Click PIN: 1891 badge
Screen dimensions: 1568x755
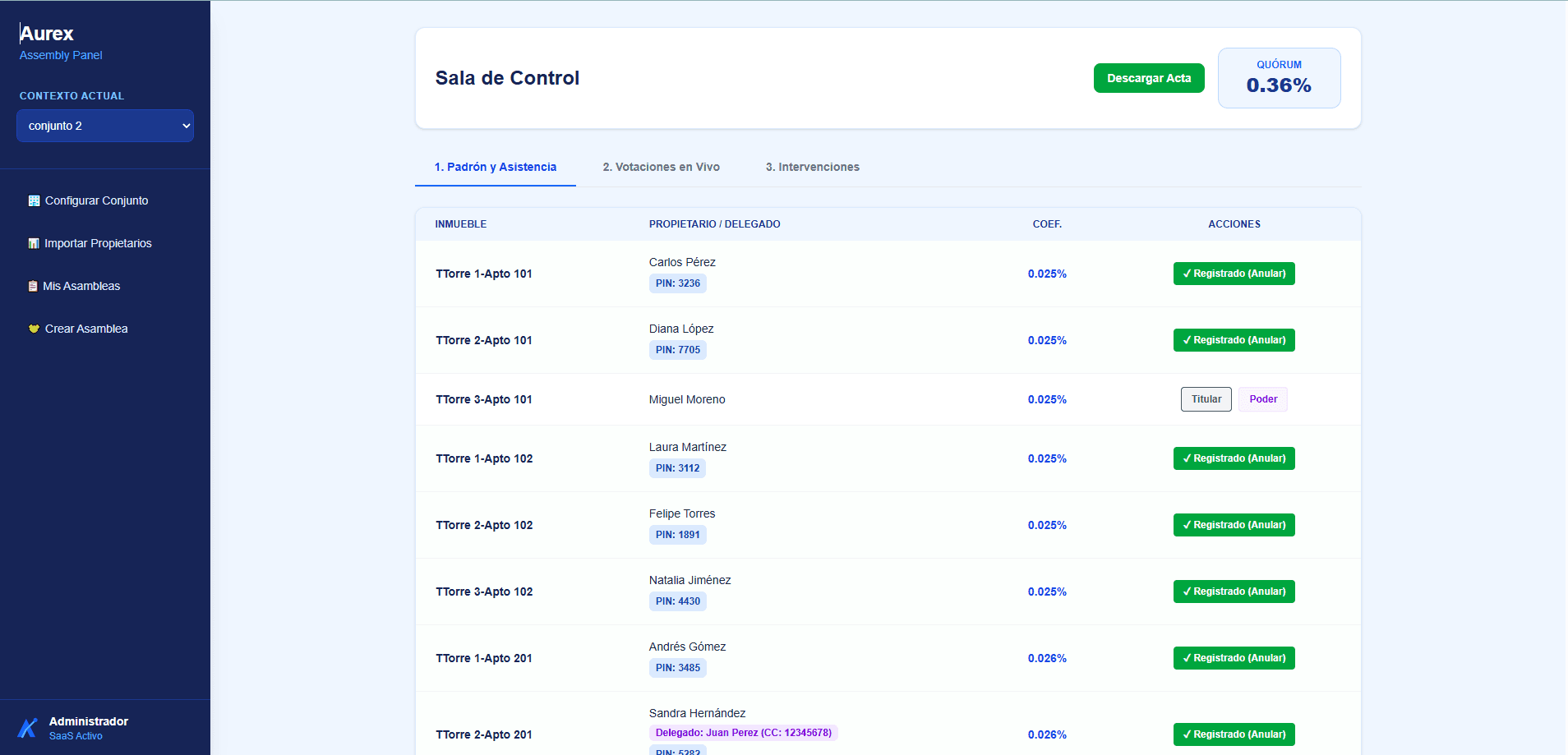(x=678, y=535)
